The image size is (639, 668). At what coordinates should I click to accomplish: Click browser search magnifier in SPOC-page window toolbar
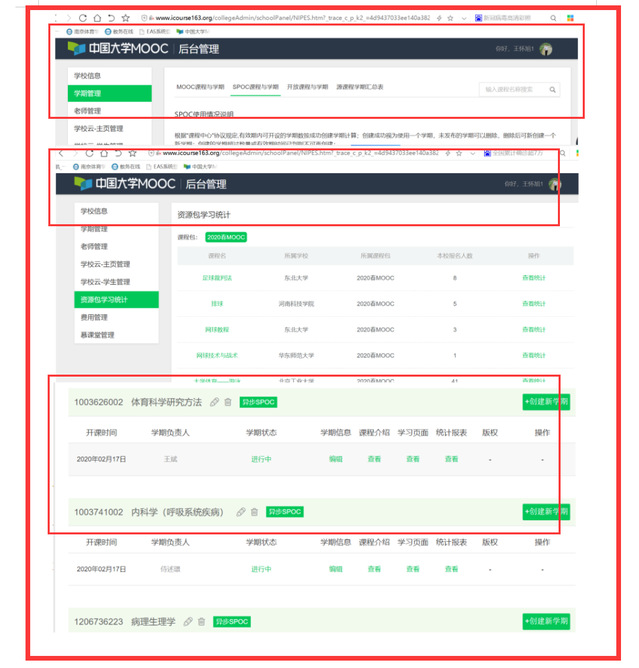tap(553, 18)
